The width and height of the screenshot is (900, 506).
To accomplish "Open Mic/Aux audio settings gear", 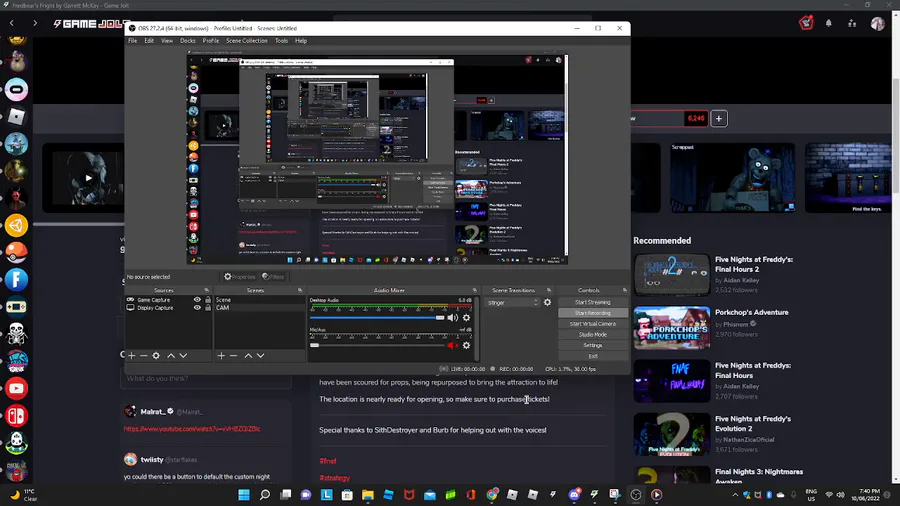I will click(x=467, y=345).
